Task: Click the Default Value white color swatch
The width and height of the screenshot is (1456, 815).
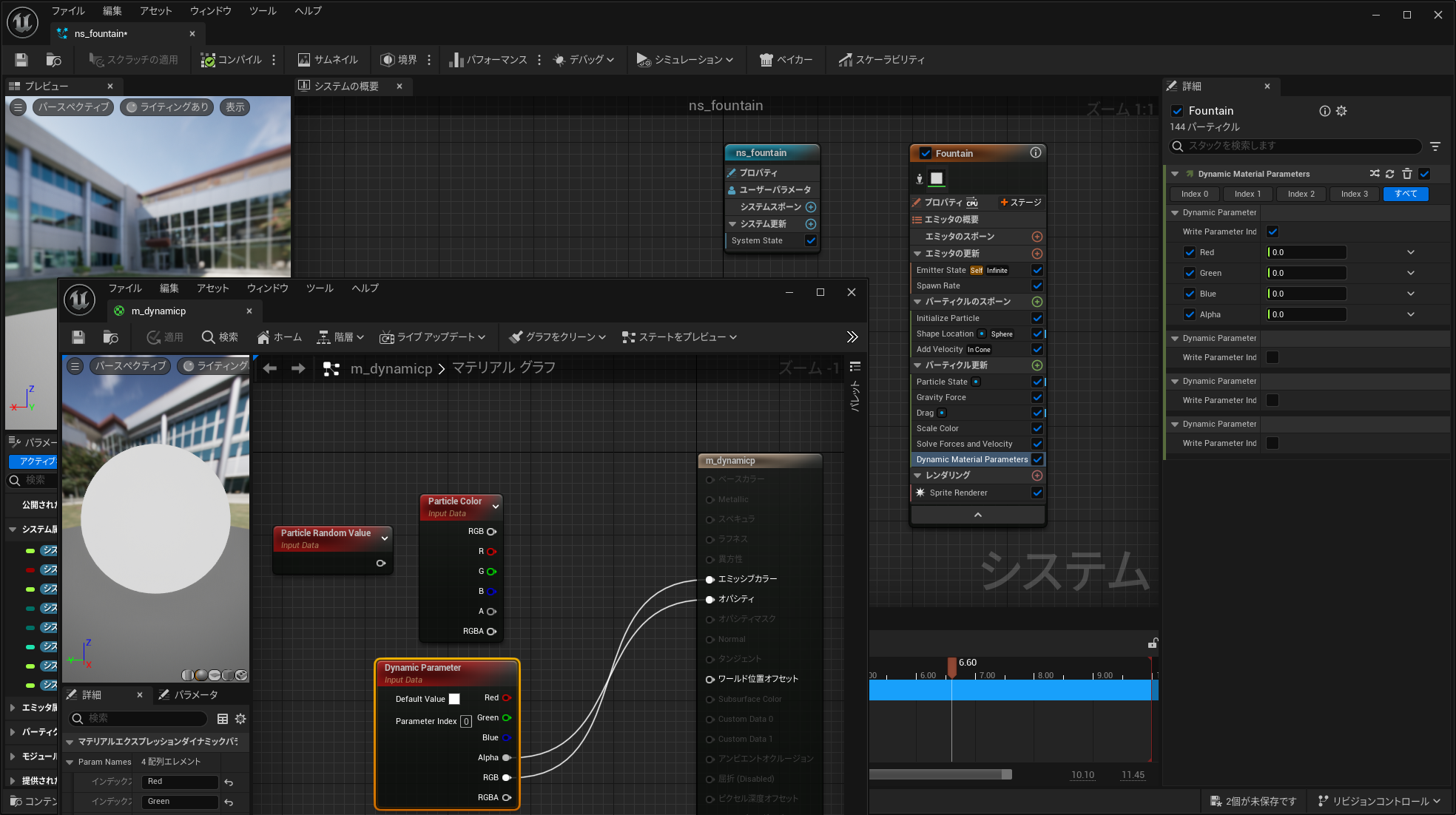Action: 454,699
